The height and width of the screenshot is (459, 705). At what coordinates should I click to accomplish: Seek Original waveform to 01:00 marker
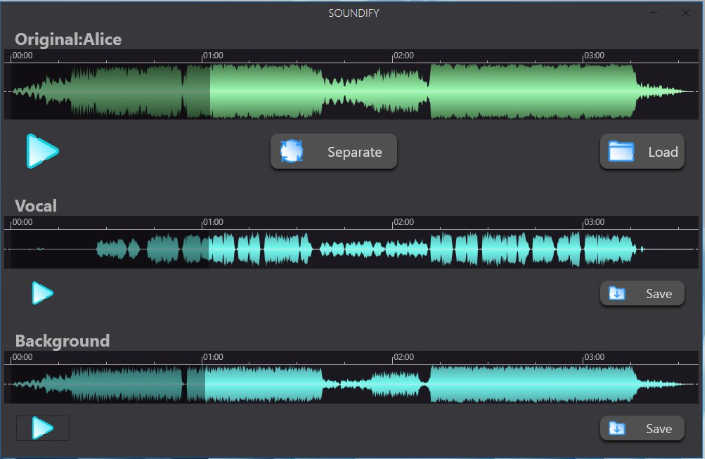213,55
